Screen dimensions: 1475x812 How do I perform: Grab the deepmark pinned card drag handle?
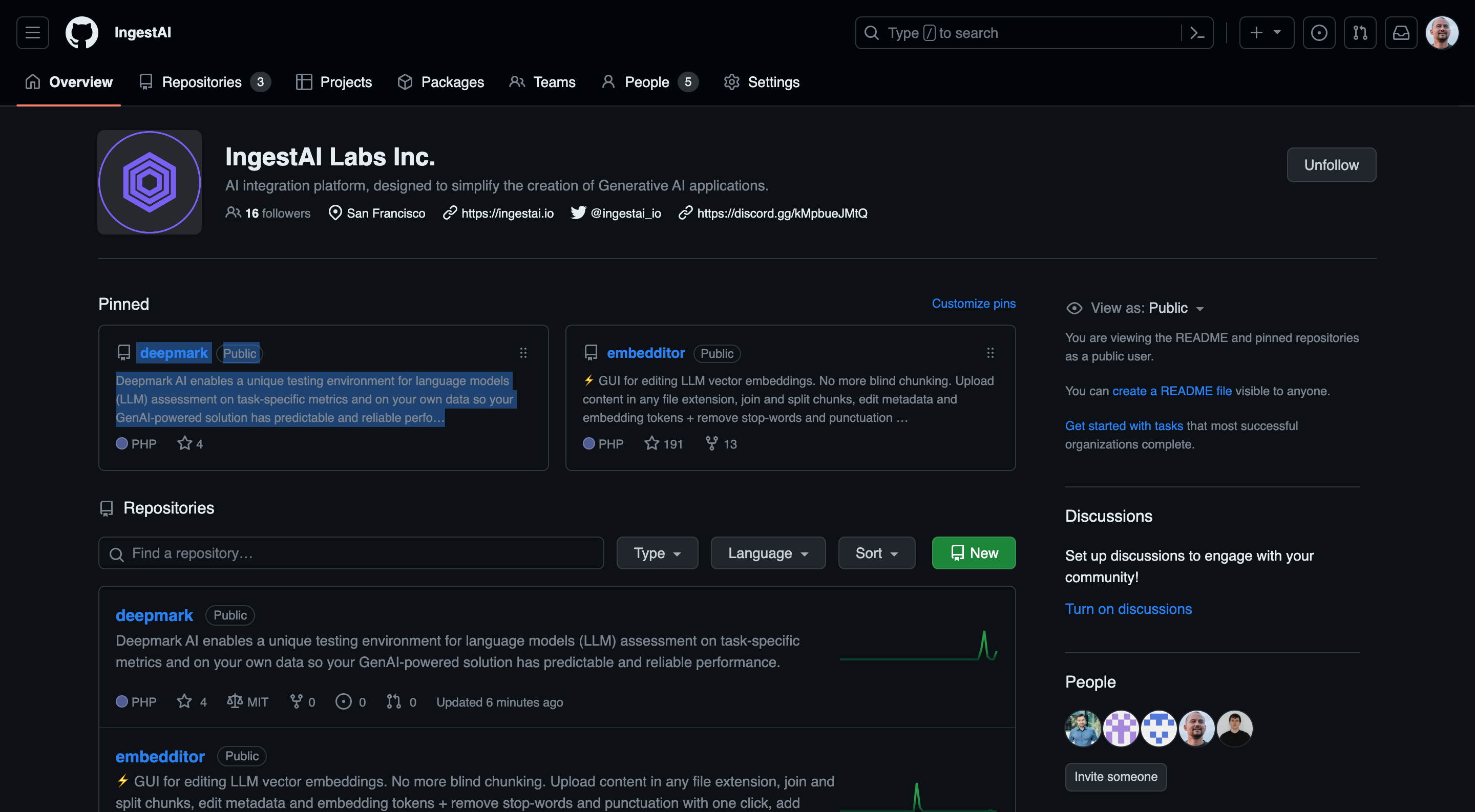[x=523, y=352]
